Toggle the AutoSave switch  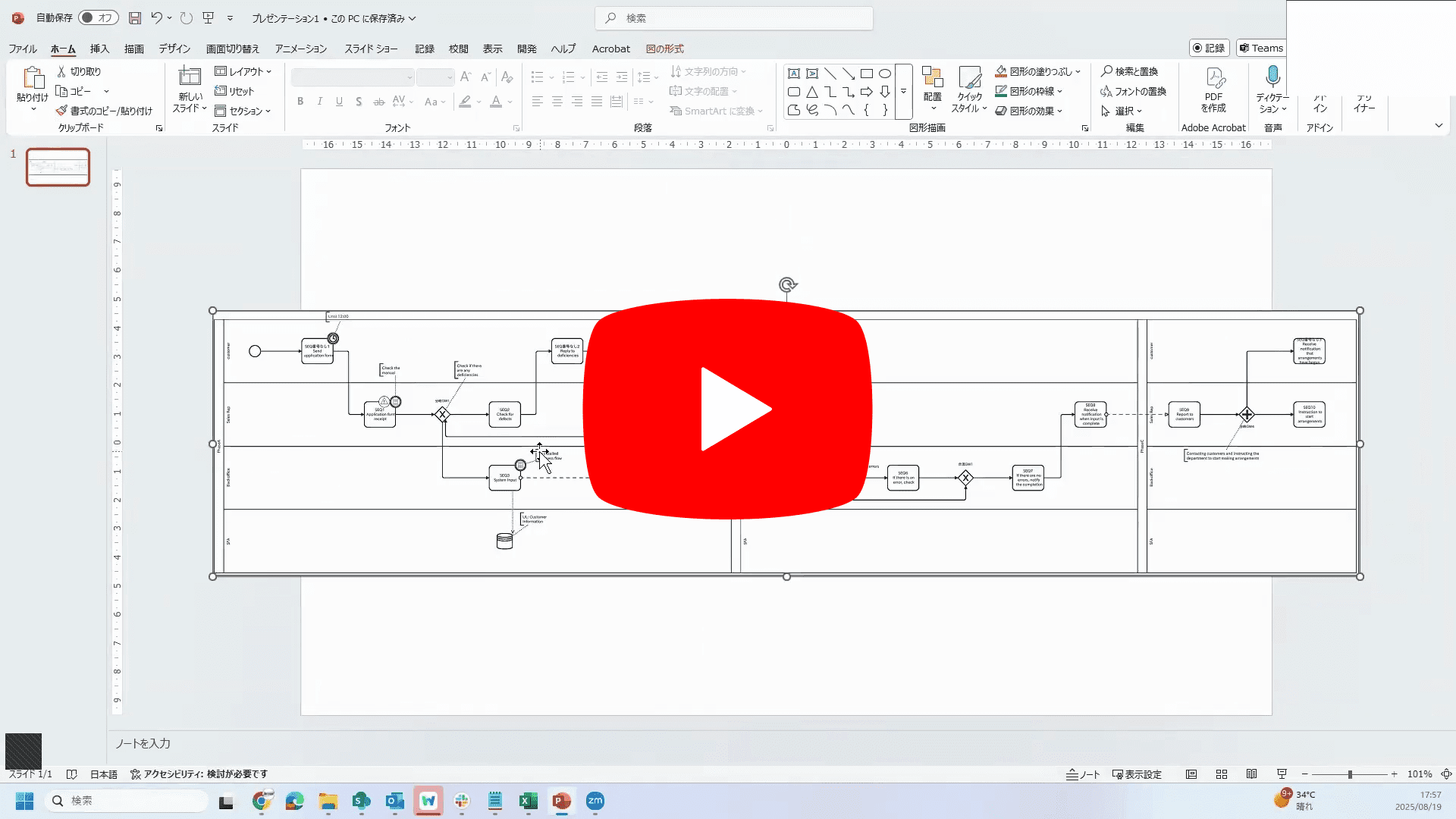[98, 17]
